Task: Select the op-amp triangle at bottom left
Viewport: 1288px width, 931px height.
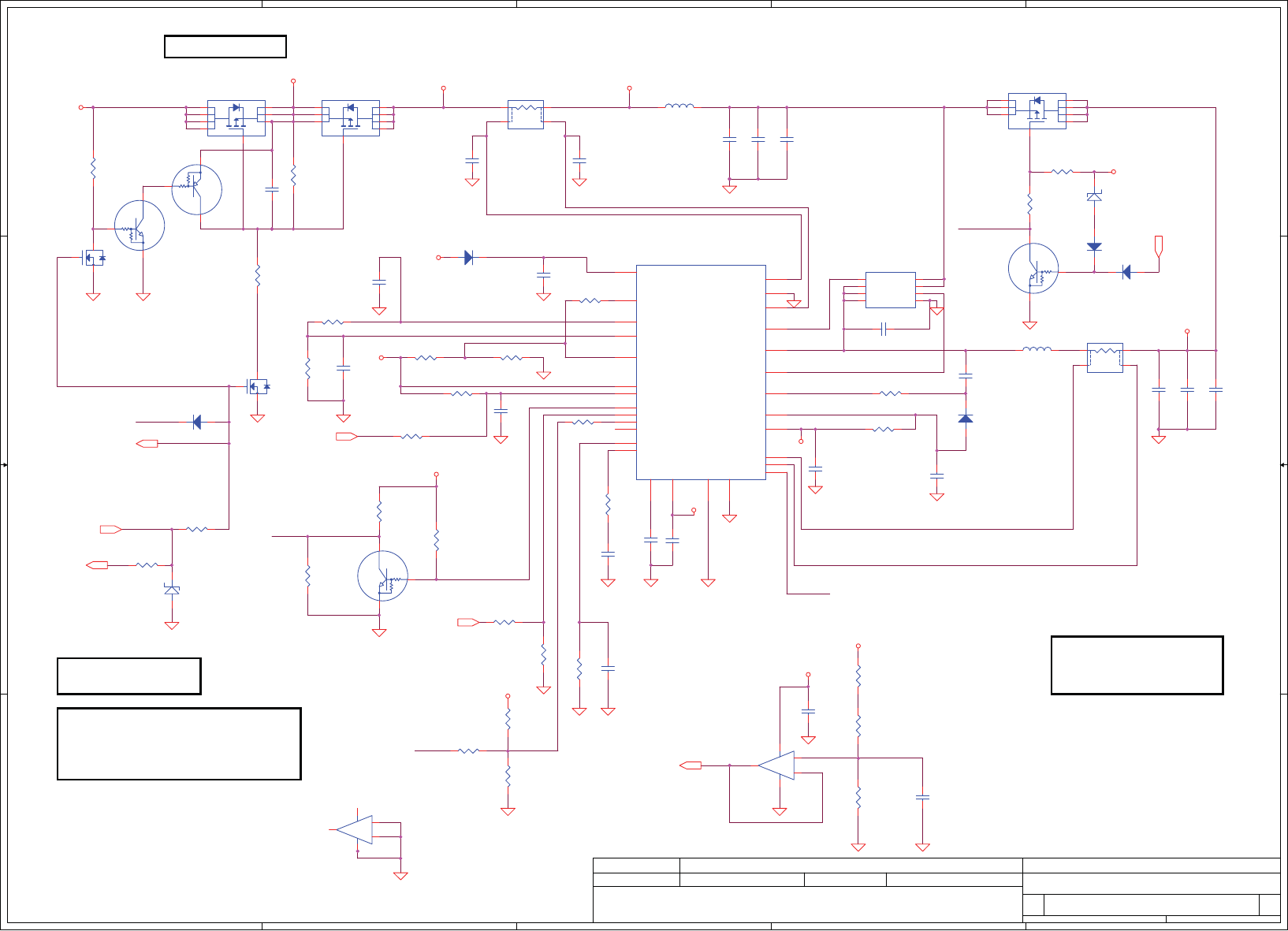Action: [356, 829]
